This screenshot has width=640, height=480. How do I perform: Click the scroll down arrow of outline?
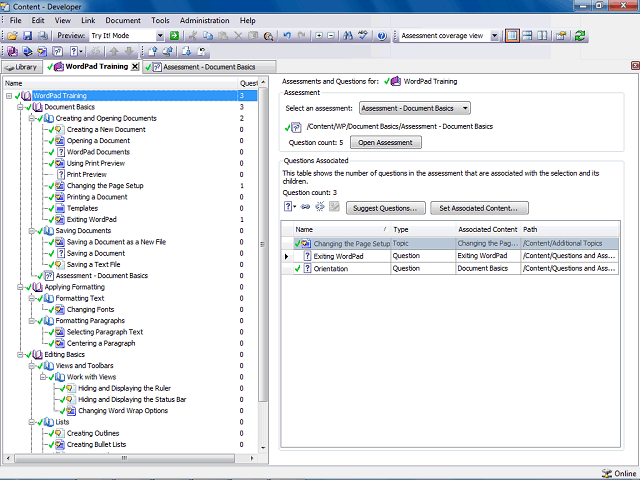pos(263,448)
